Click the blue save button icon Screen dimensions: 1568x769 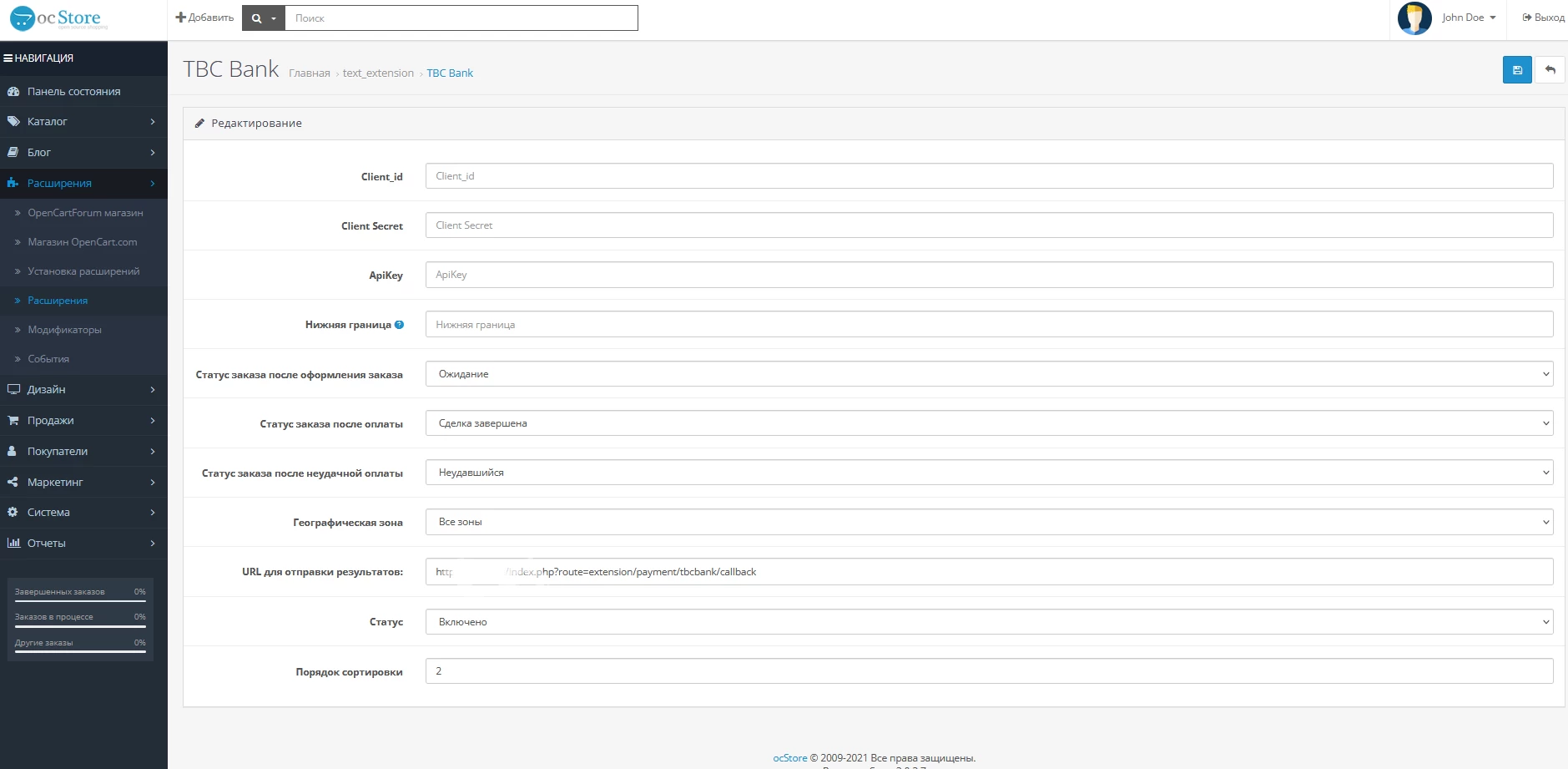point(1517,70)
